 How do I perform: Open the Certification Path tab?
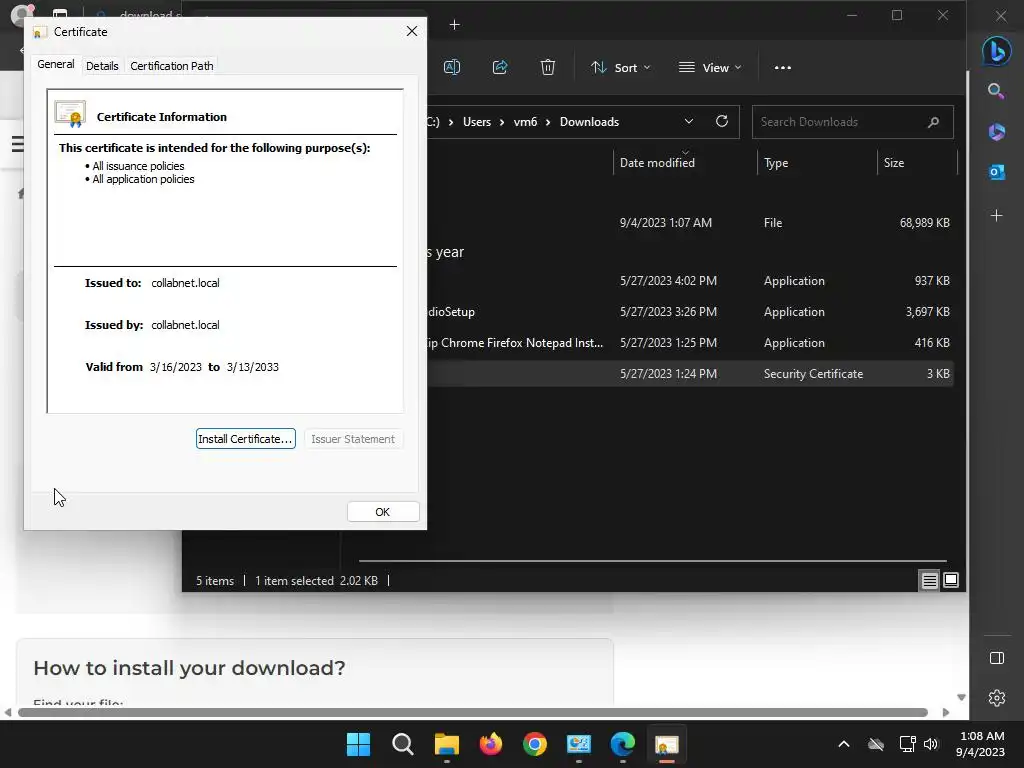click(172, 66)
